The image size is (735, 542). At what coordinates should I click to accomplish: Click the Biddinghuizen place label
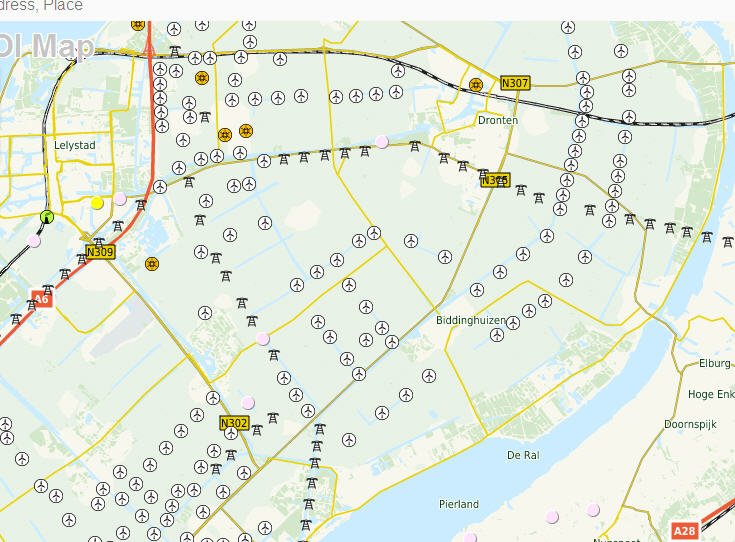coord(470,321)
